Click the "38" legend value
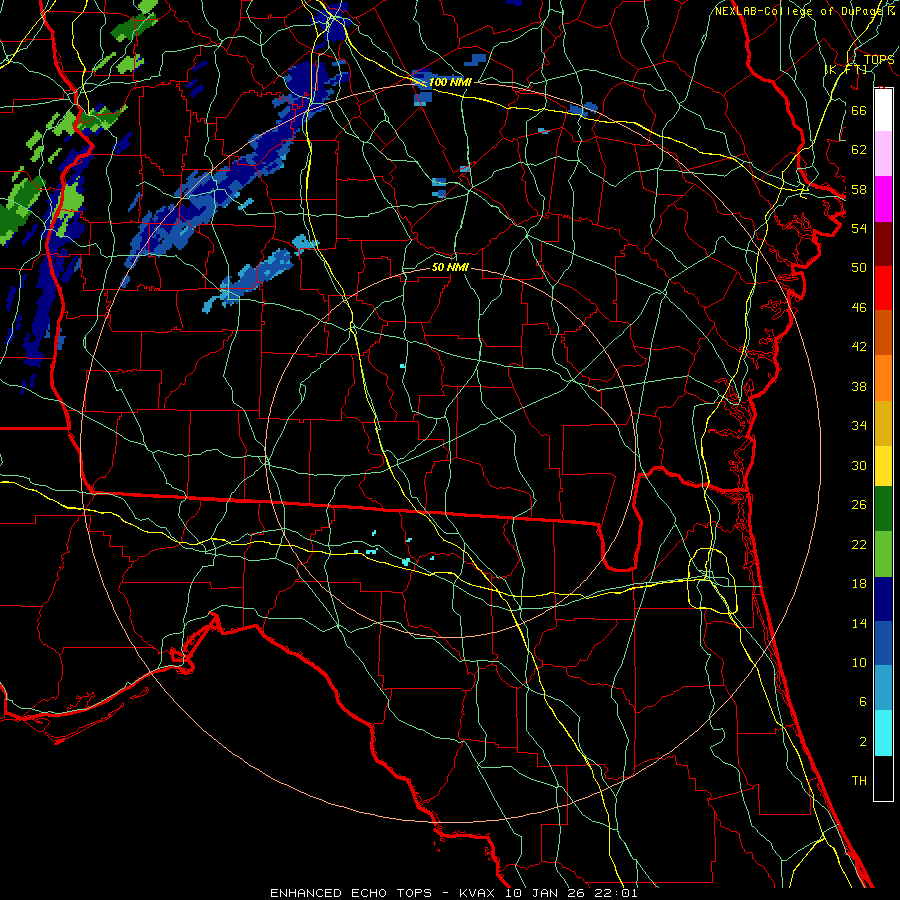Viewport: 900px width, 900px height. pyautogui.click(x=859, y=386)
